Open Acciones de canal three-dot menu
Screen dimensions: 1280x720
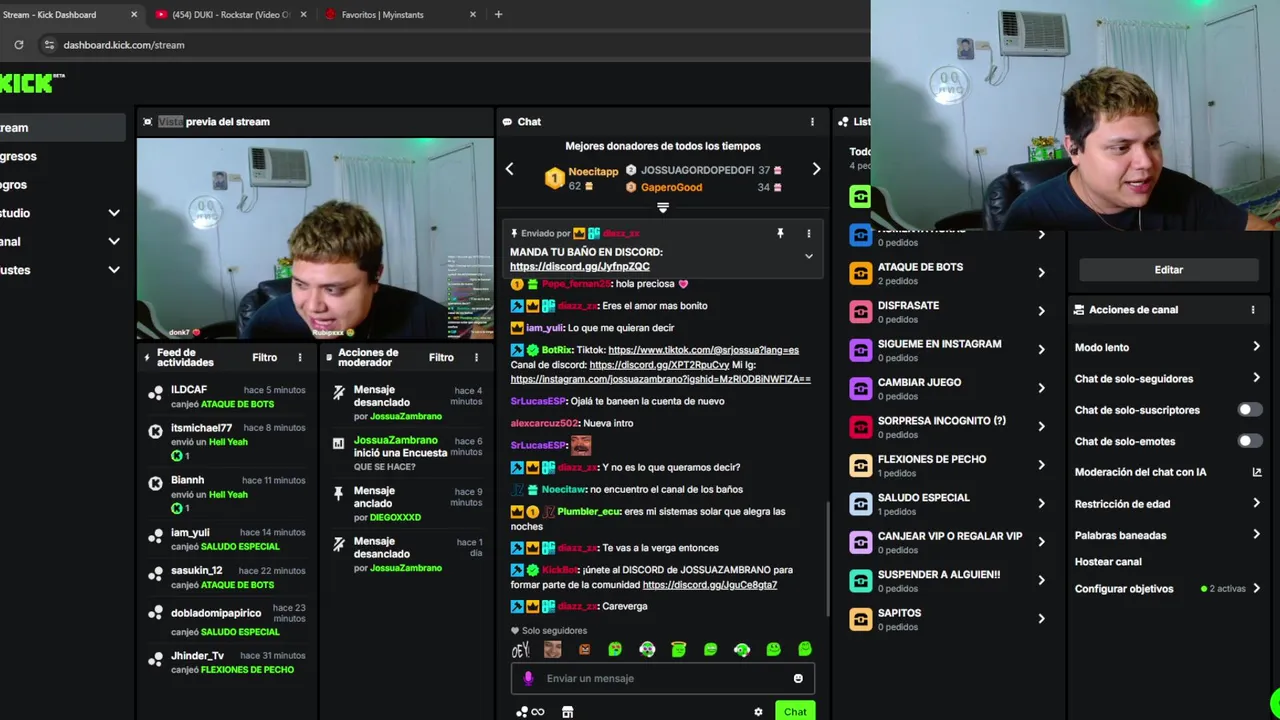(x=1252, y=310)
